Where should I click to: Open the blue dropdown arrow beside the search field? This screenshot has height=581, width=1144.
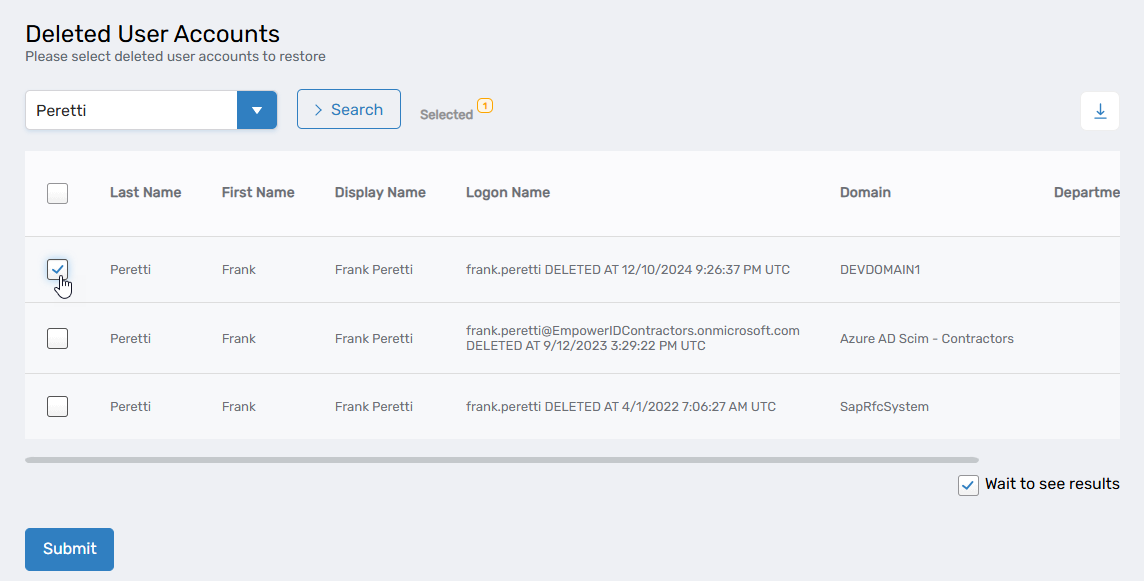click(x=257, y=109)
